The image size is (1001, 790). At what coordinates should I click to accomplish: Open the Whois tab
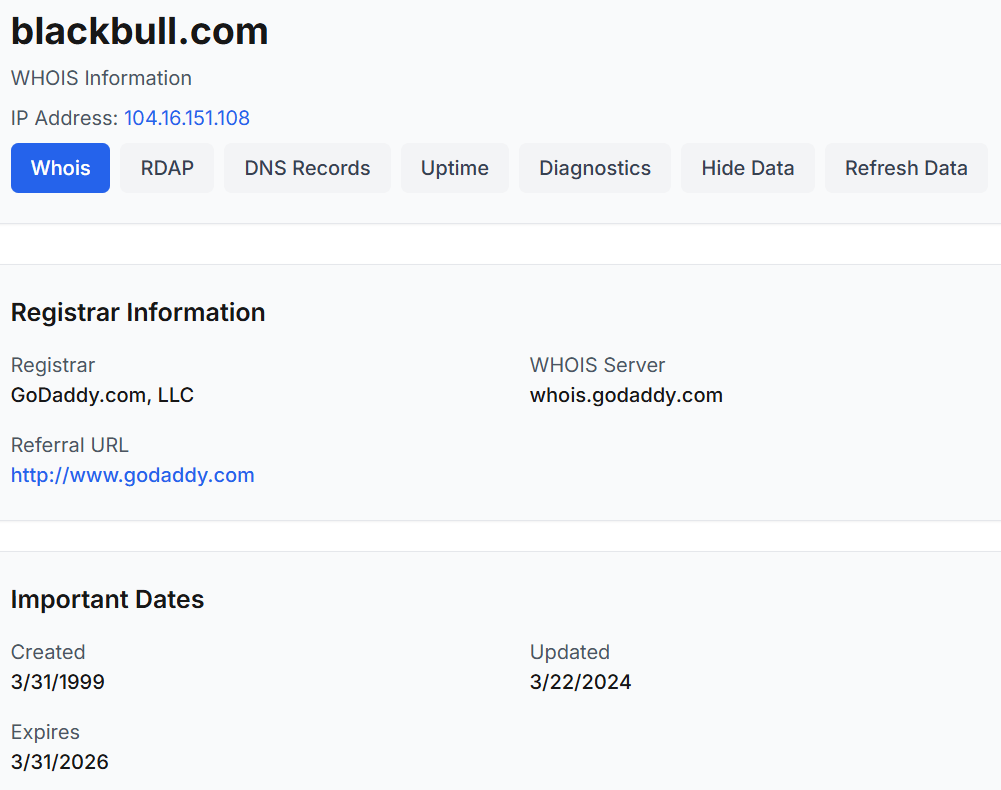tap(61, 168)
